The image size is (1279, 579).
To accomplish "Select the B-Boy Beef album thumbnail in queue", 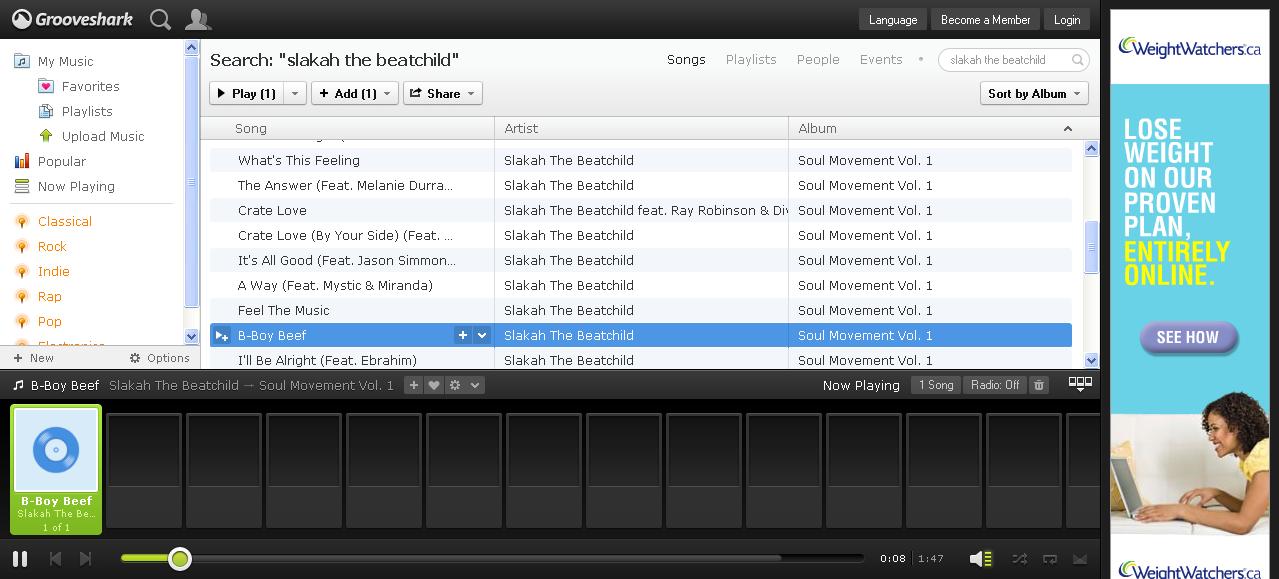I will pos(56,452).
